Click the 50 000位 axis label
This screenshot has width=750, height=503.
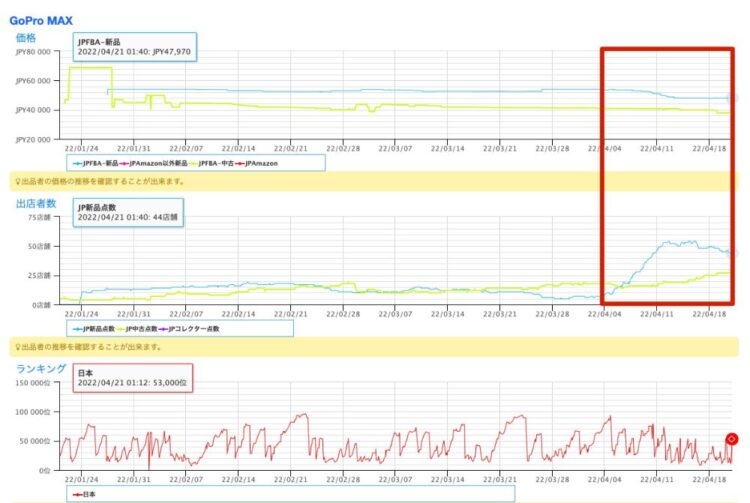coord(35,441)
